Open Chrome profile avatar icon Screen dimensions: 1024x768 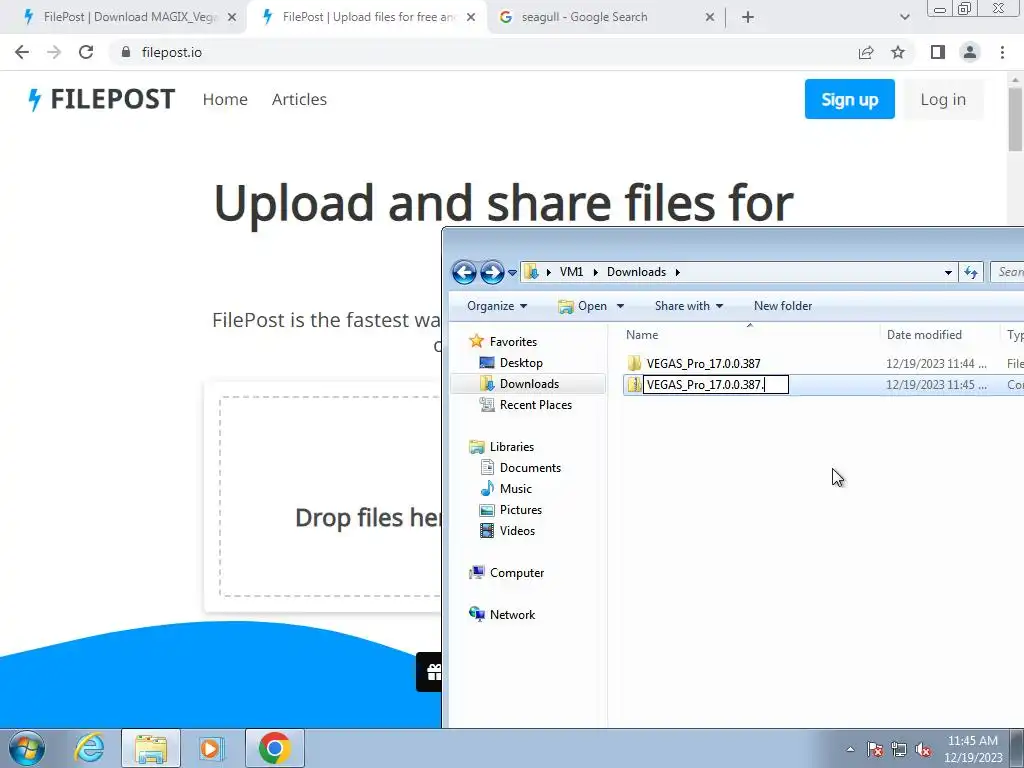[x=970, y=52]
